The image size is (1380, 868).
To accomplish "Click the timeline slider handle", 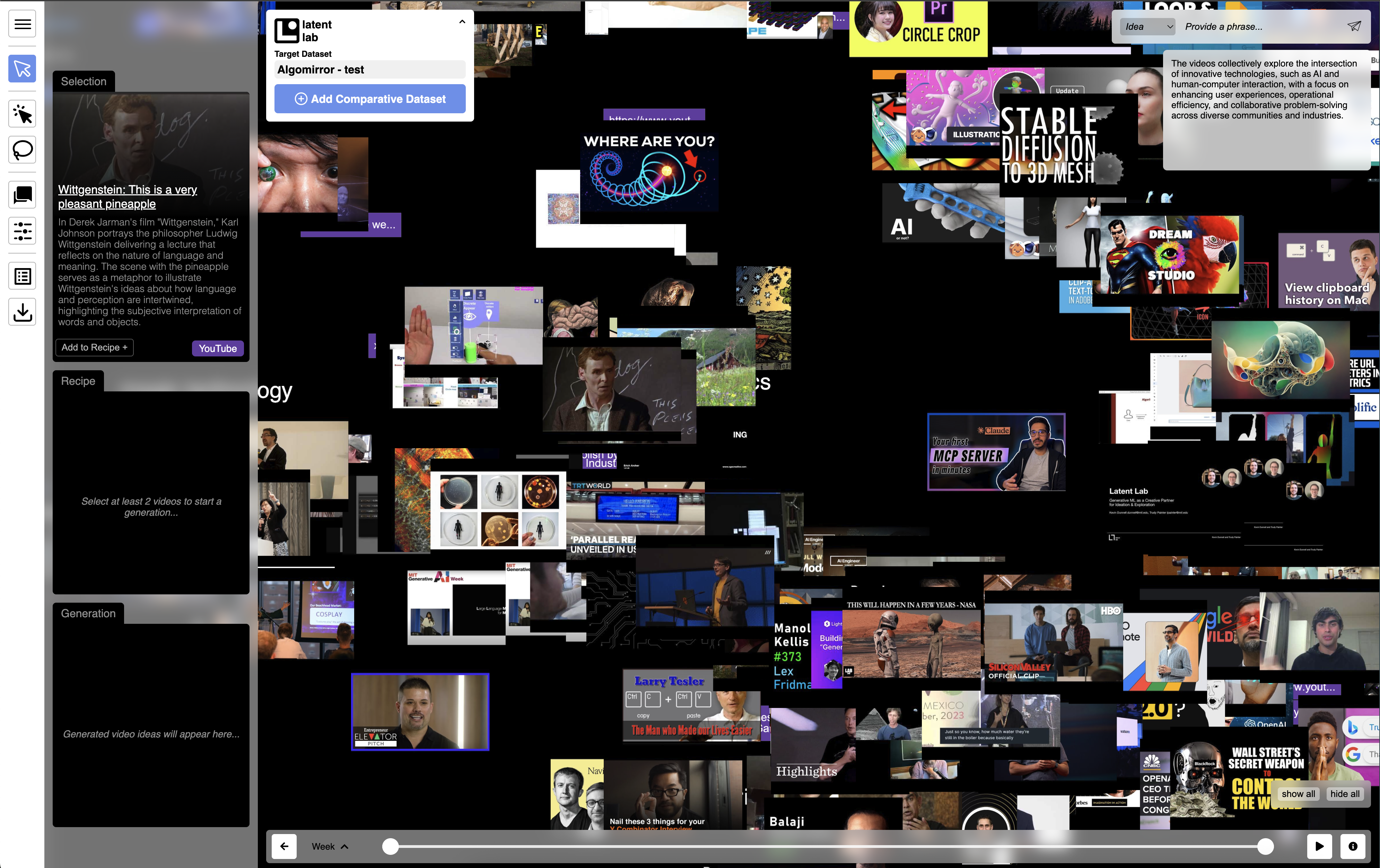I will click(x=391, y=846).
